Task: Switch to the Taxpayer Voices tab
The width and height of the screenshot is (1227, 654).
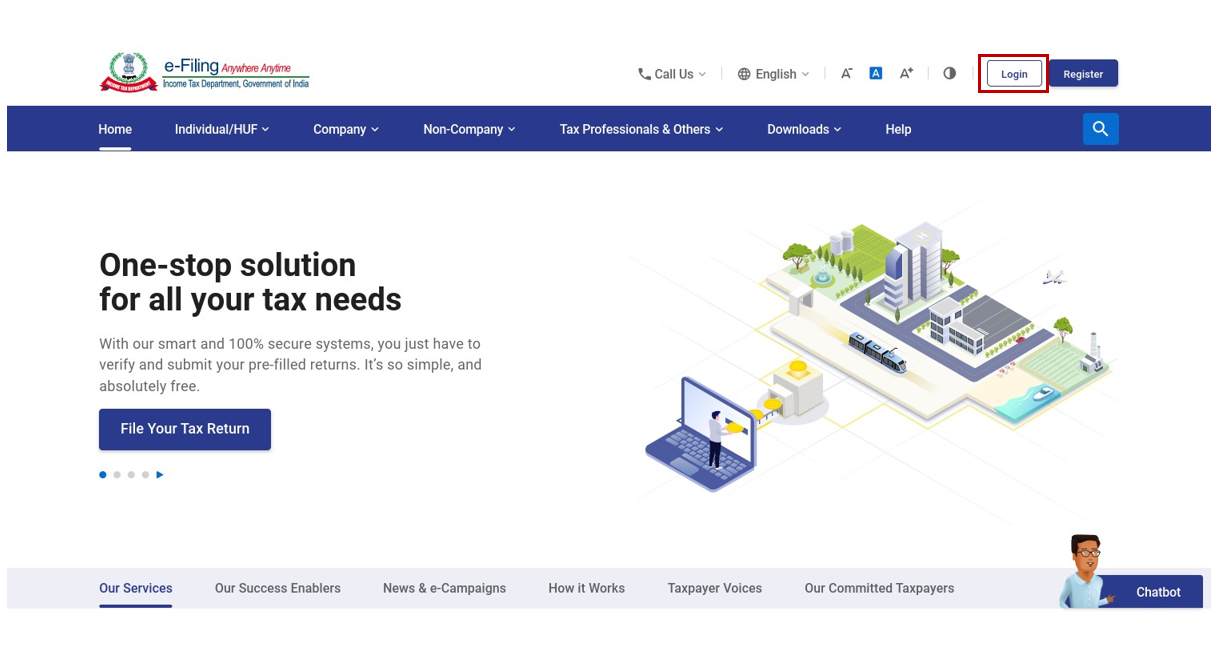Action: pos(714,588)
